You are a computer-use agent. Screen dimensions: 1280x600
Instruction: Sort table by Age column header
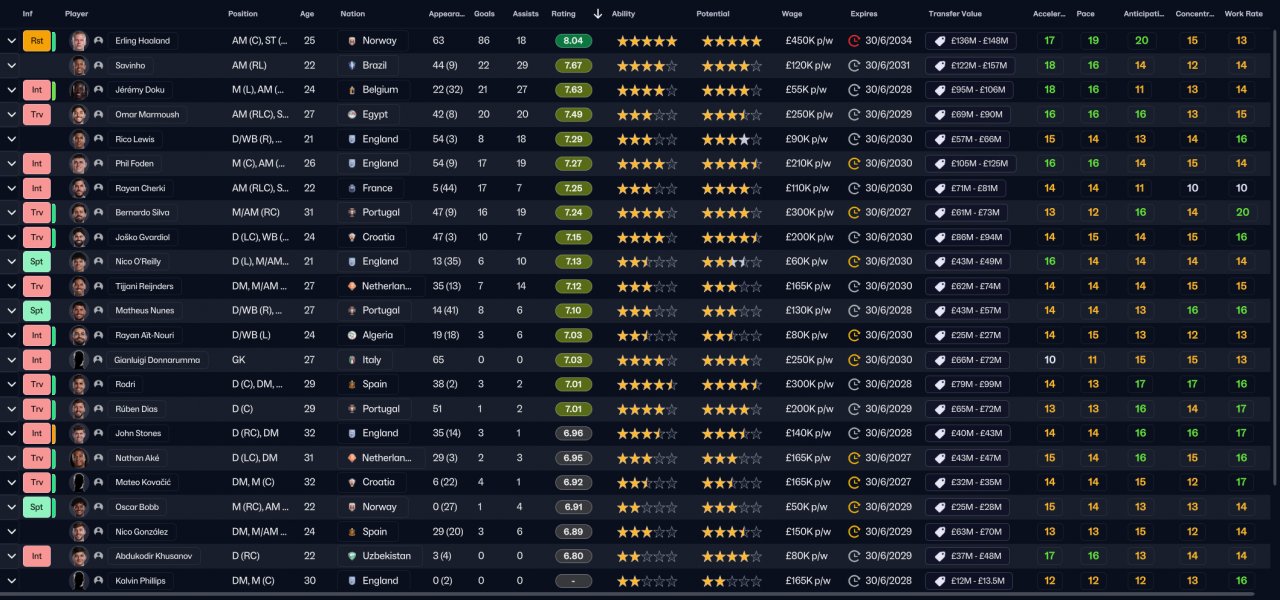tap(307, 14)
